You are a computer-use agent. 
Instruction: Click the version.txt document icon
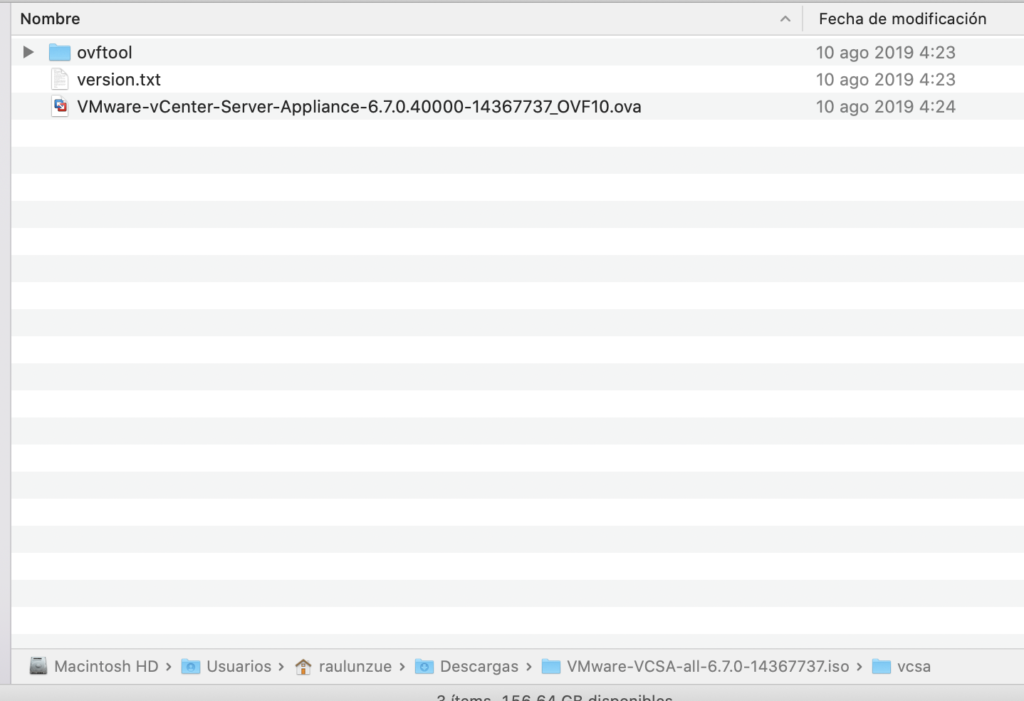point(60,79)
